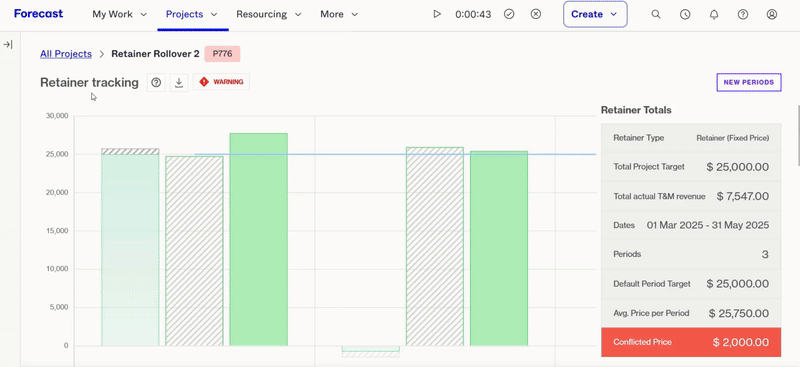
Task: Click Avg. Price per Period $ 25,750.00
Action: point(691,313)
